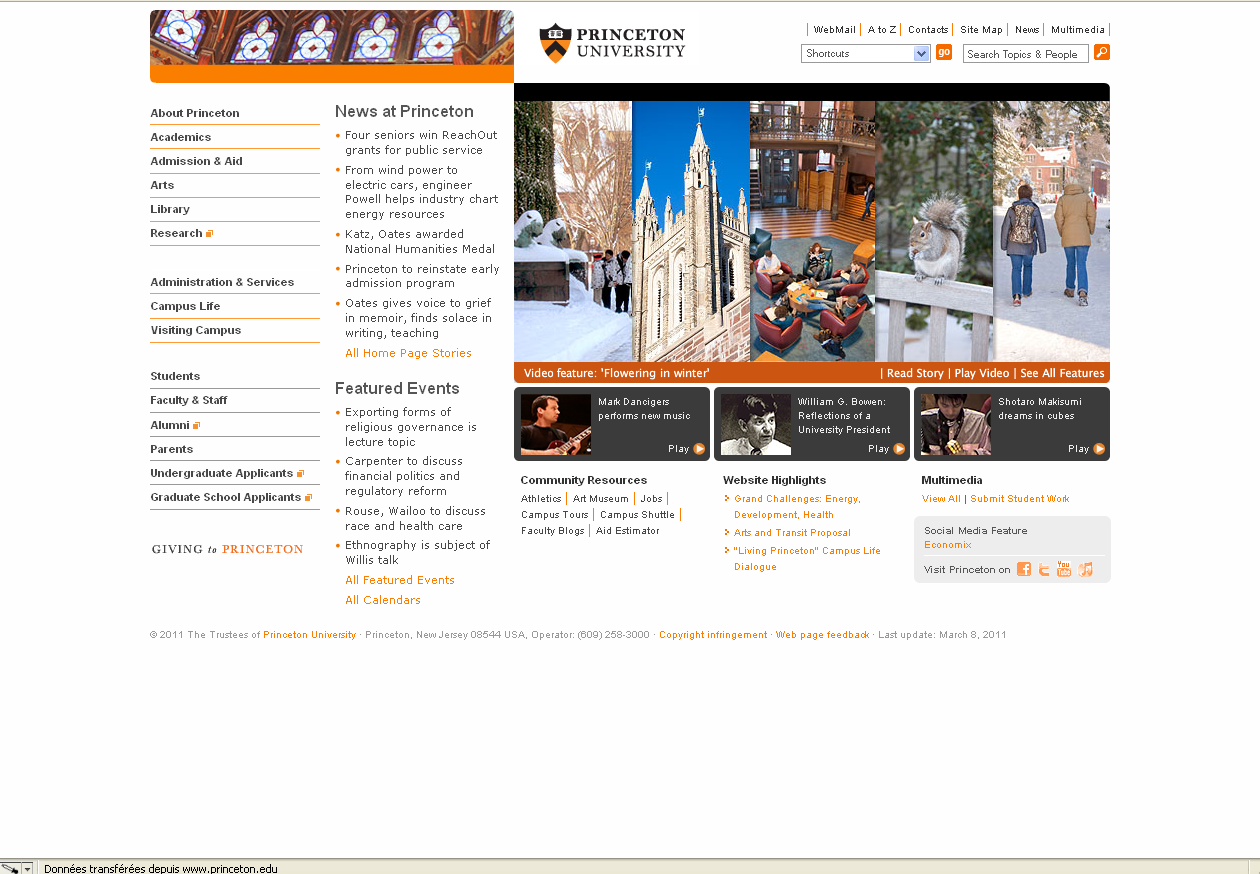This screenshot has width=1260, height=874.
Task: Open Aid Estimator link
Action: pos(628,531)
